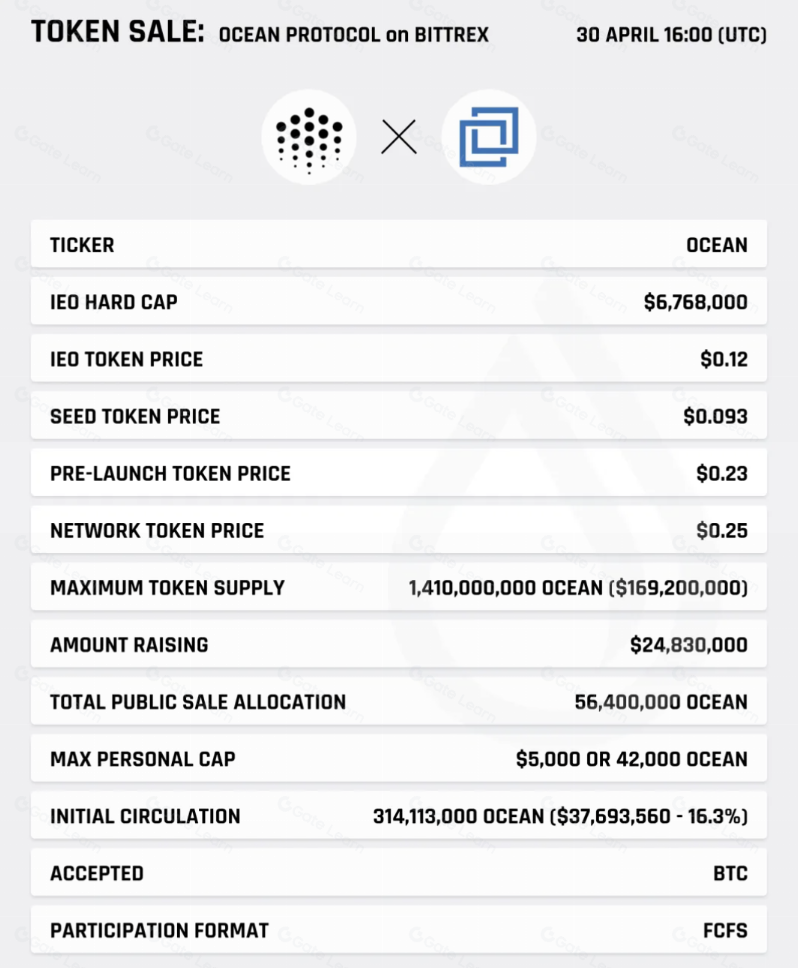Click the NETWORK TOKEN PRICE $0.25 value
798x968 pixels.
(723, 530)
